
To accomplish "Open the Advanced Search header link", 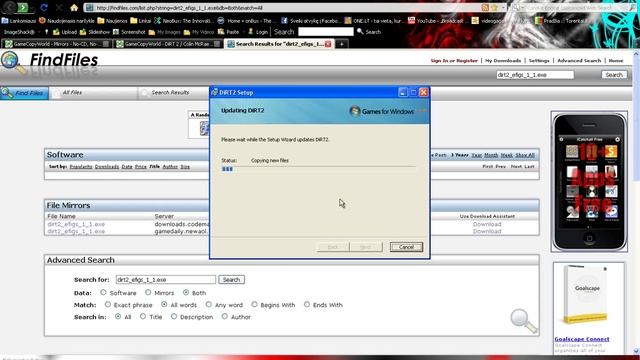I will click(x=579, y=60).
